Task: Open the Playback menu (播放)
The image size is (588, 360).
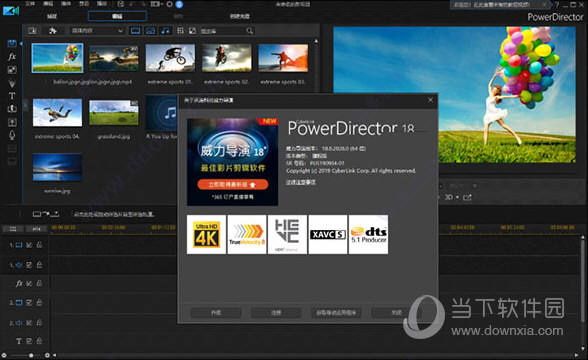Action: (102, 4)
